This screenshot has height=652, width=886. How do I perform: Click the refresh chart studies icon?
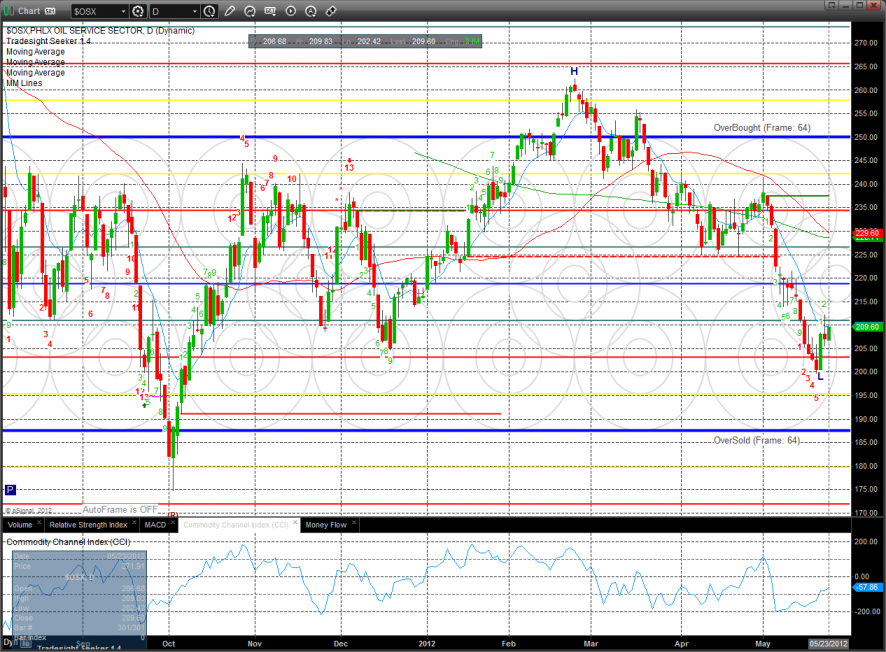coord(251,11)
